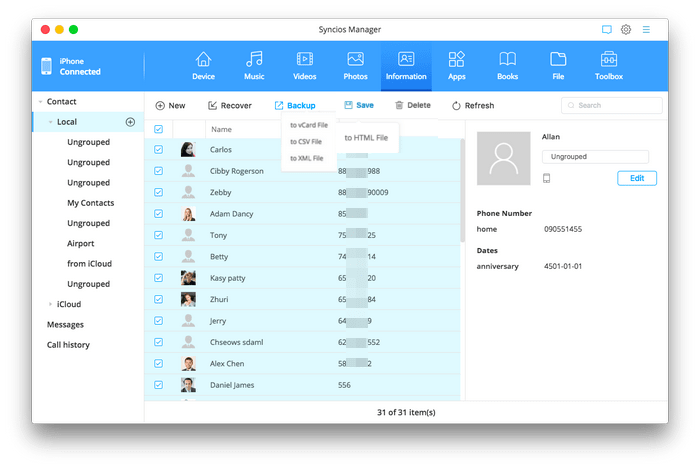Collapse the Local group arrow

50,122
